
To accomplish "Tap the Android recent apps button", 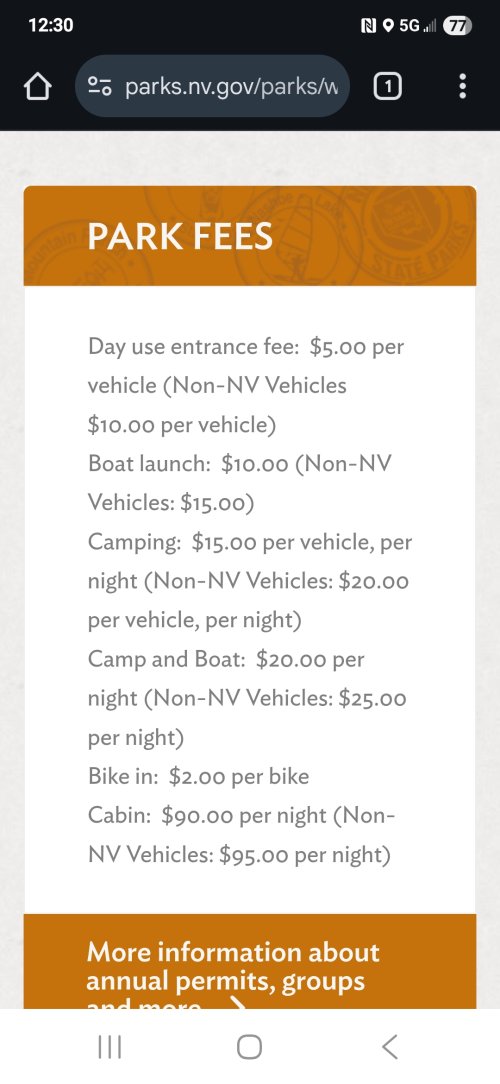I will [110, 1047].
